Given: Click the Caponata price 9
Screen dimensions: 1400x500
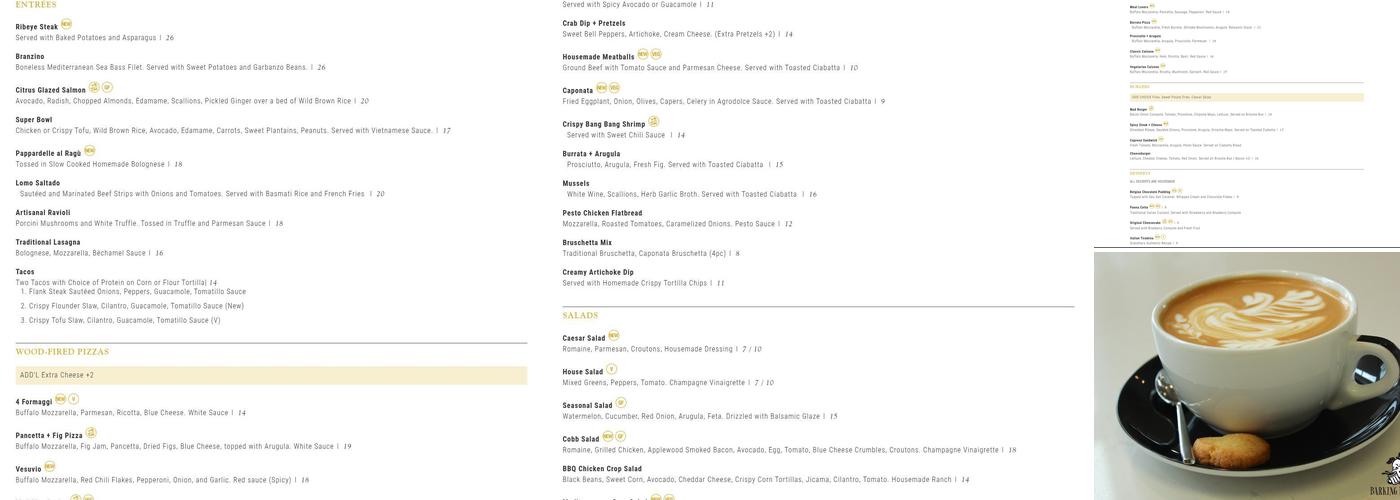Looking at the screenshot, I should pos(883,101).
